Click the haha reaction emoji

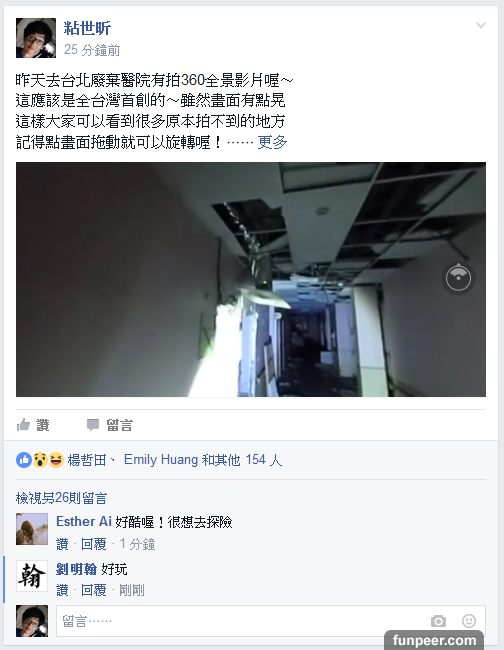56,460
